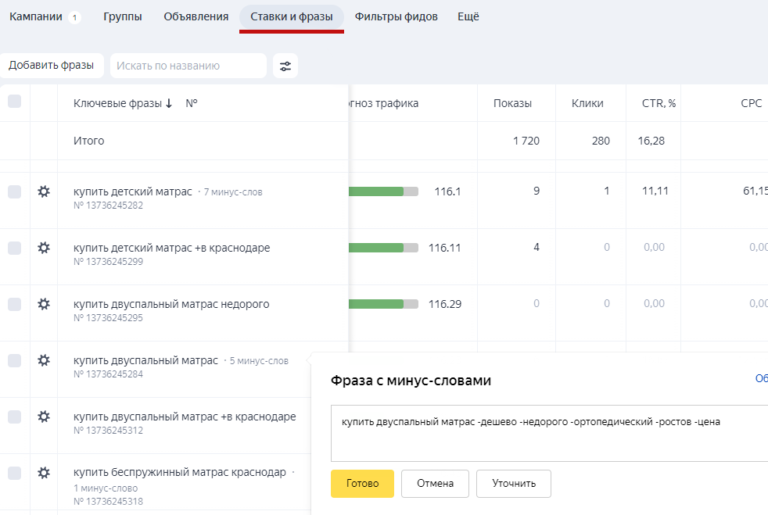Image resolution: width=768 pixels, height=515 pixels.
Task: Click traffic forecast bar for 116.1 row
Action: pyautogui.click(x=384, y=192)
